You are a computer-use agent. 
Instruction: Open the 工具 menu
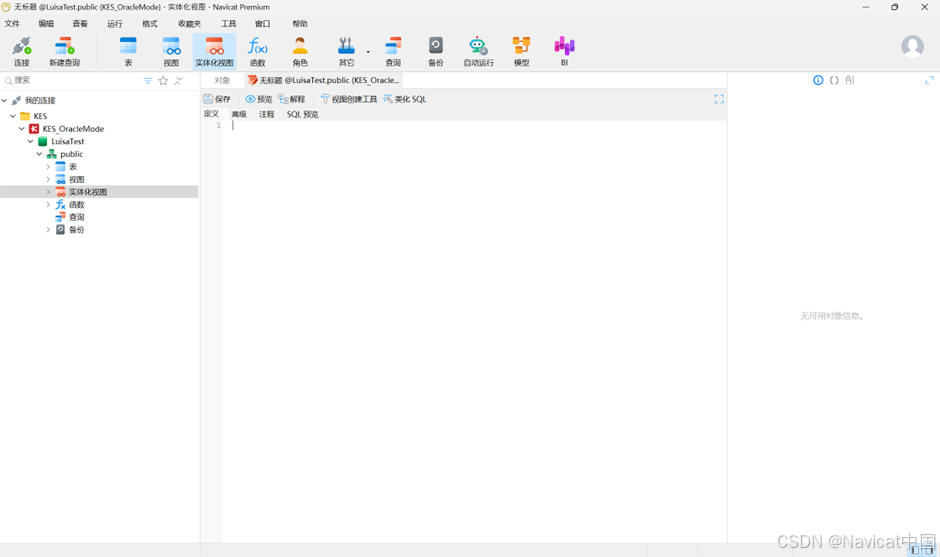pyautogui.click(x=228, y=23)
